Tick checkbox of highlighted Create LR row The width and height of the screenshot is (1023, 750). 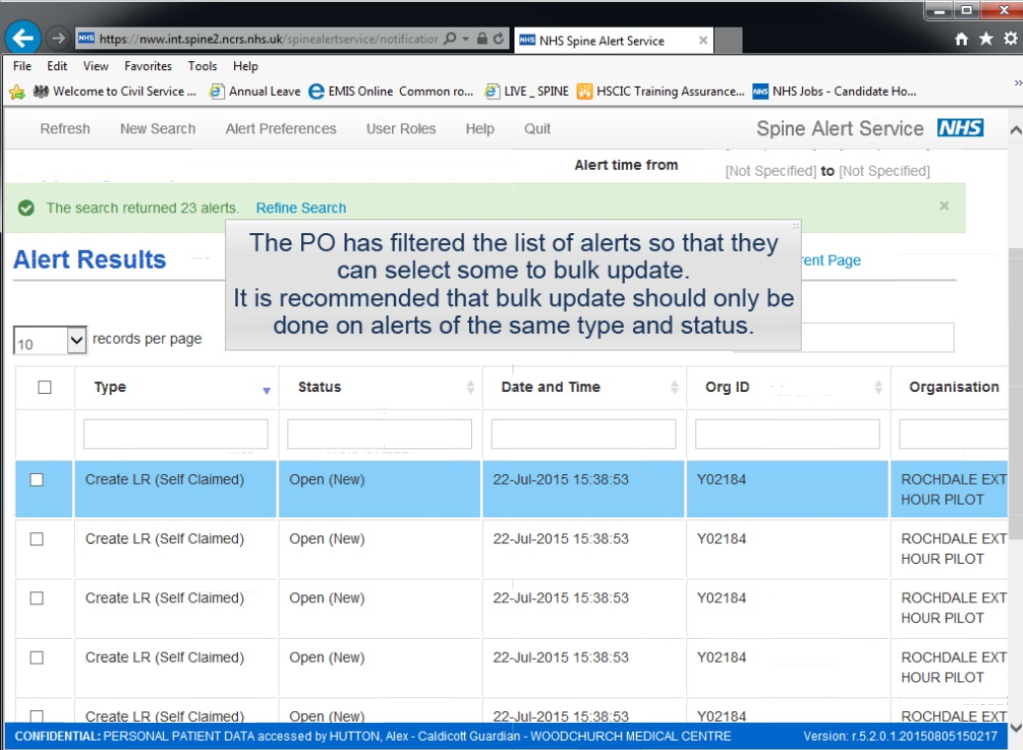[37, 480]
